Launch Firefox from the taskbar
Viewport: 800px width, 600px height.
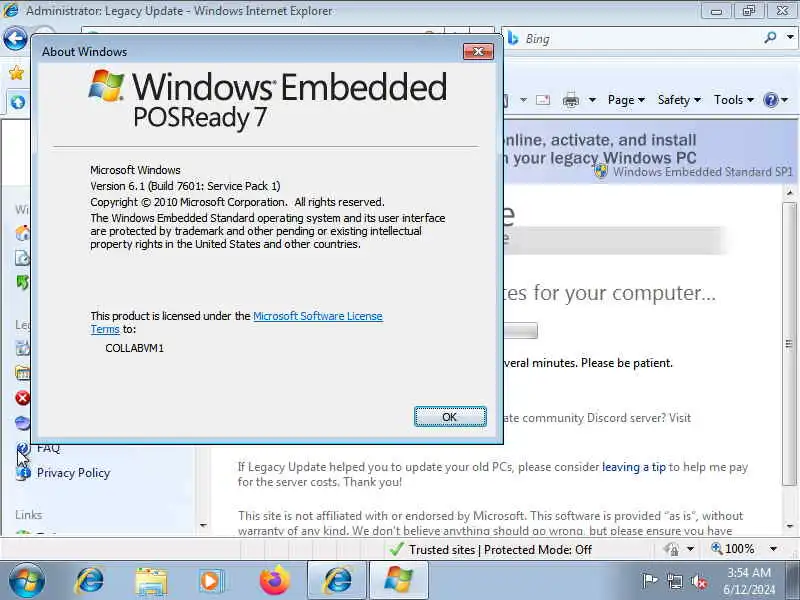pos(274,581)
